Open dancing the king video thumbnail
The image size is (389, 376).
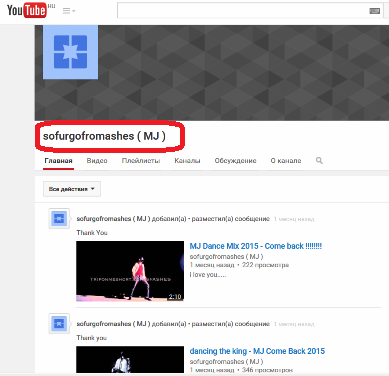(130, 359)
